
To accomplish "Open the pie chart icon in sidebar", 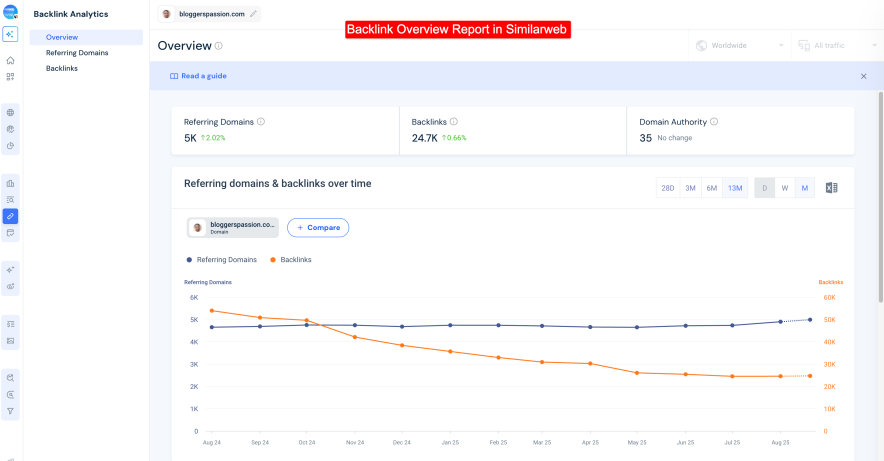I will coord(10,146).
